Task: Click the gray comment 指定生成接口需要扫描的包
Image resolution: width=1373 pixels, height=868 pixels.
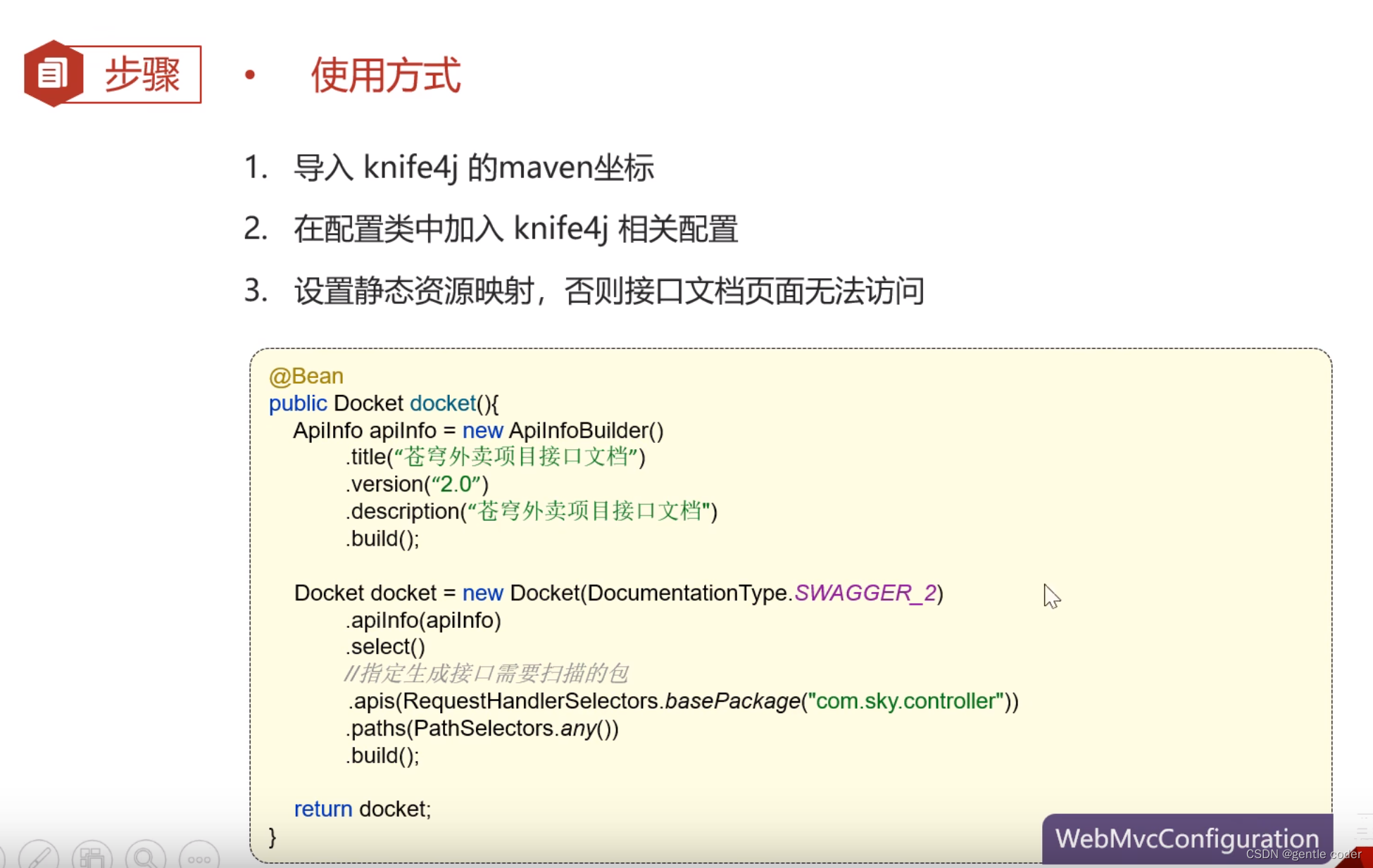Action: point(486,674)
